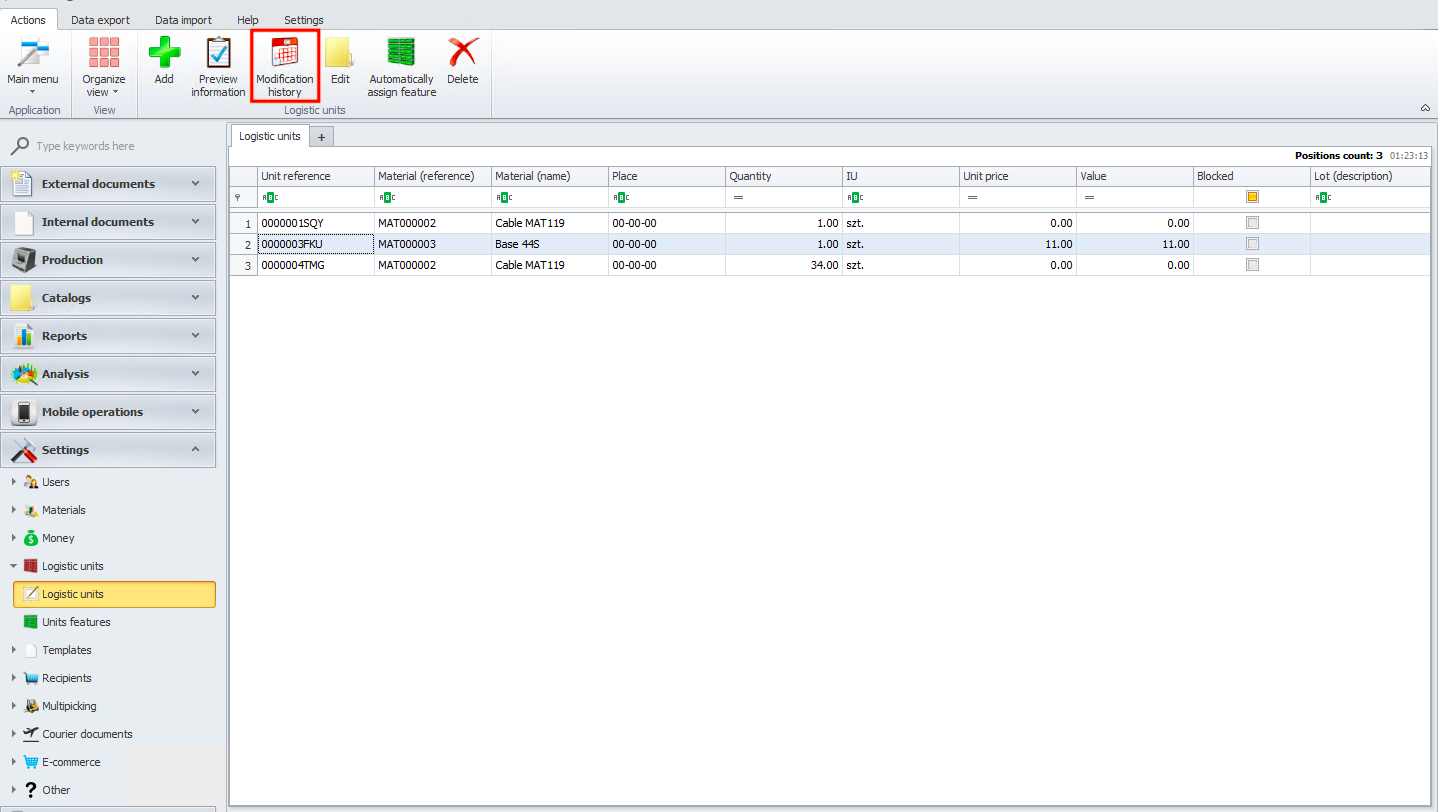Image resolution: width=1438 pixels, height=812 pixels.
Task: Click the Reports chart icon
Action: (23, 336)
